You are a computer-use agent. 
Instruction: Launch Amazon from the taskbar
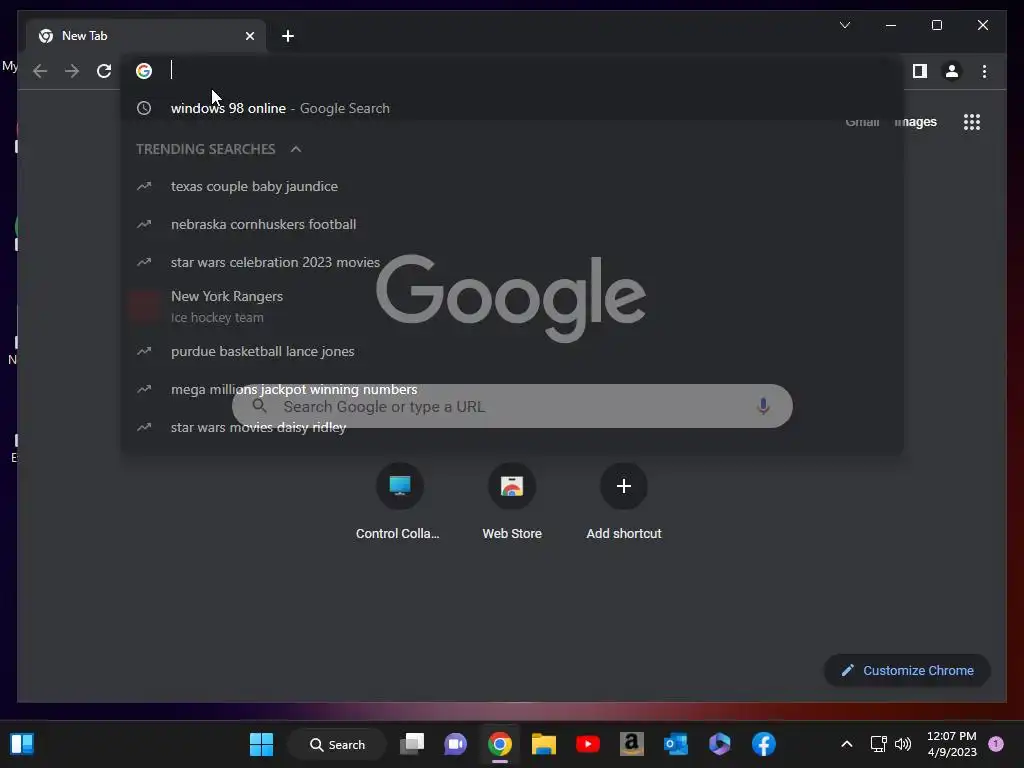tap(632, 744)
